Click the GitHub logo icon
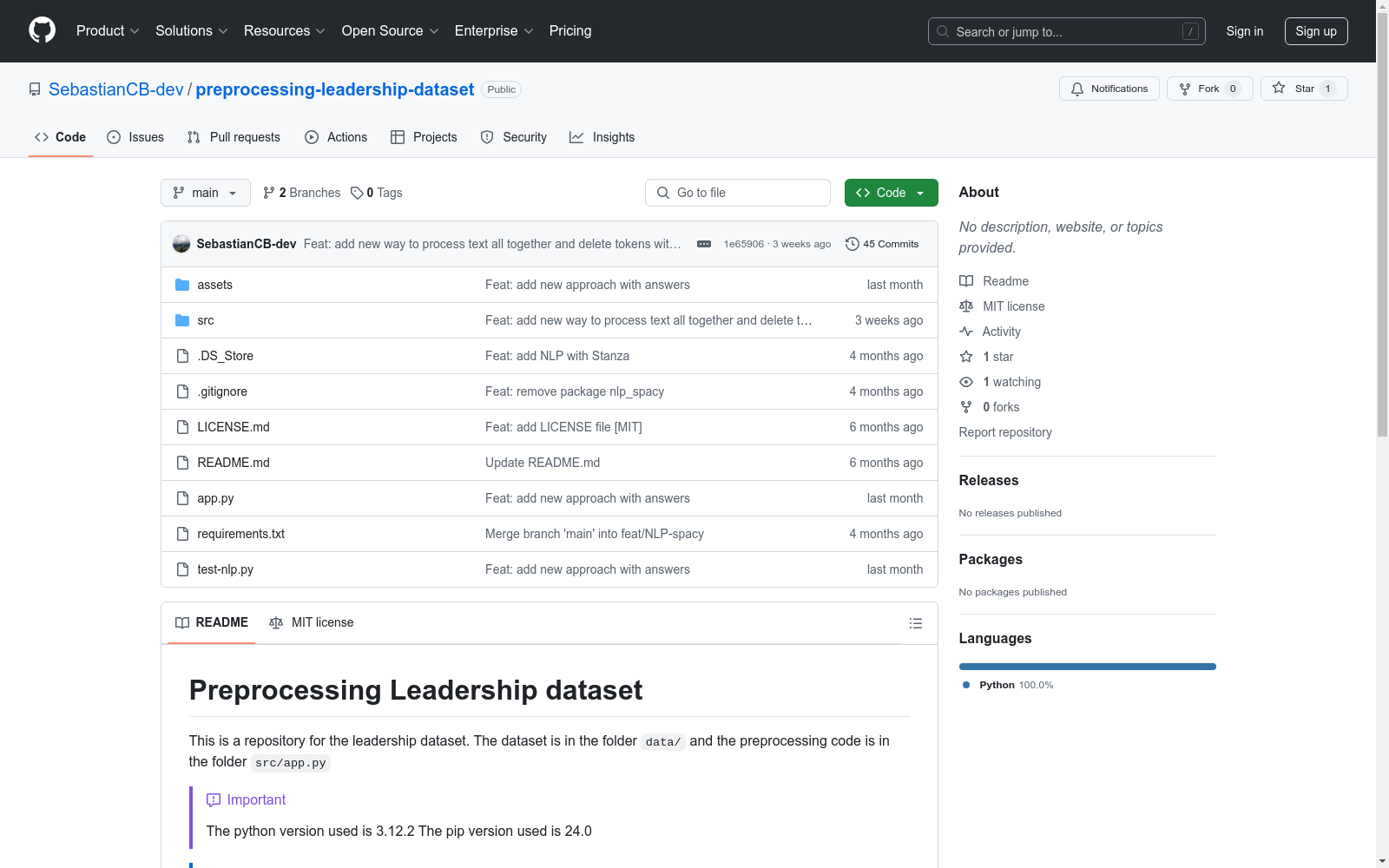This screenshot has height=868, width=1389. pos(42,30)
